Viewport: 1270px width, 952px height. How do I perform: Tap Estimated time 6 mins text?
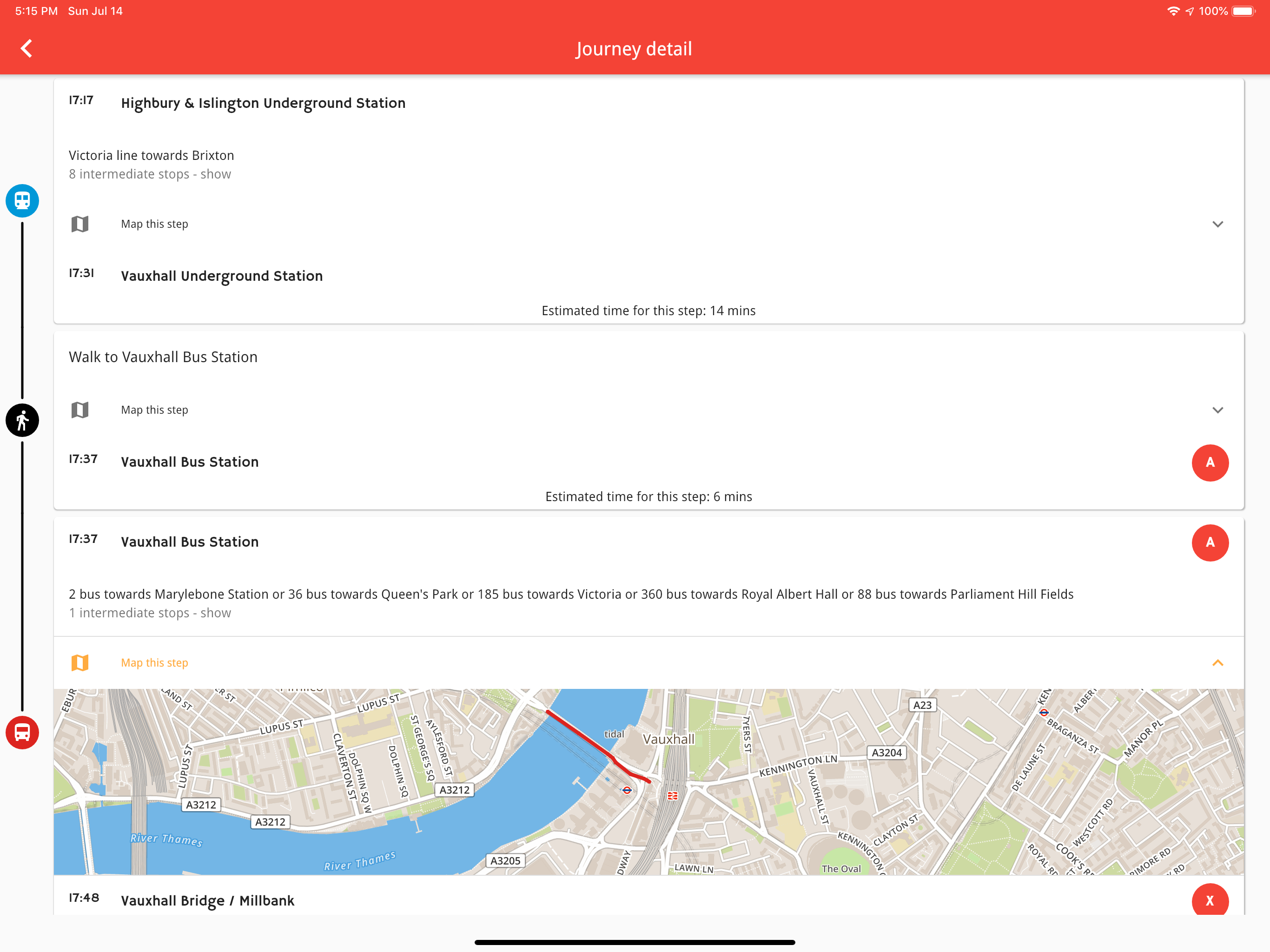coord(648,496)
